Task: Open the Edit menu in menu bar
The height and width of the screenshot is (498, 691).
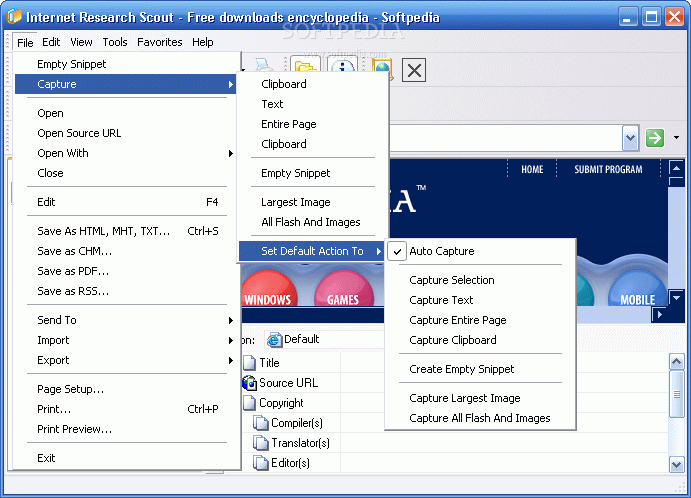Action: pyautogui.click(x=51, y=42)
